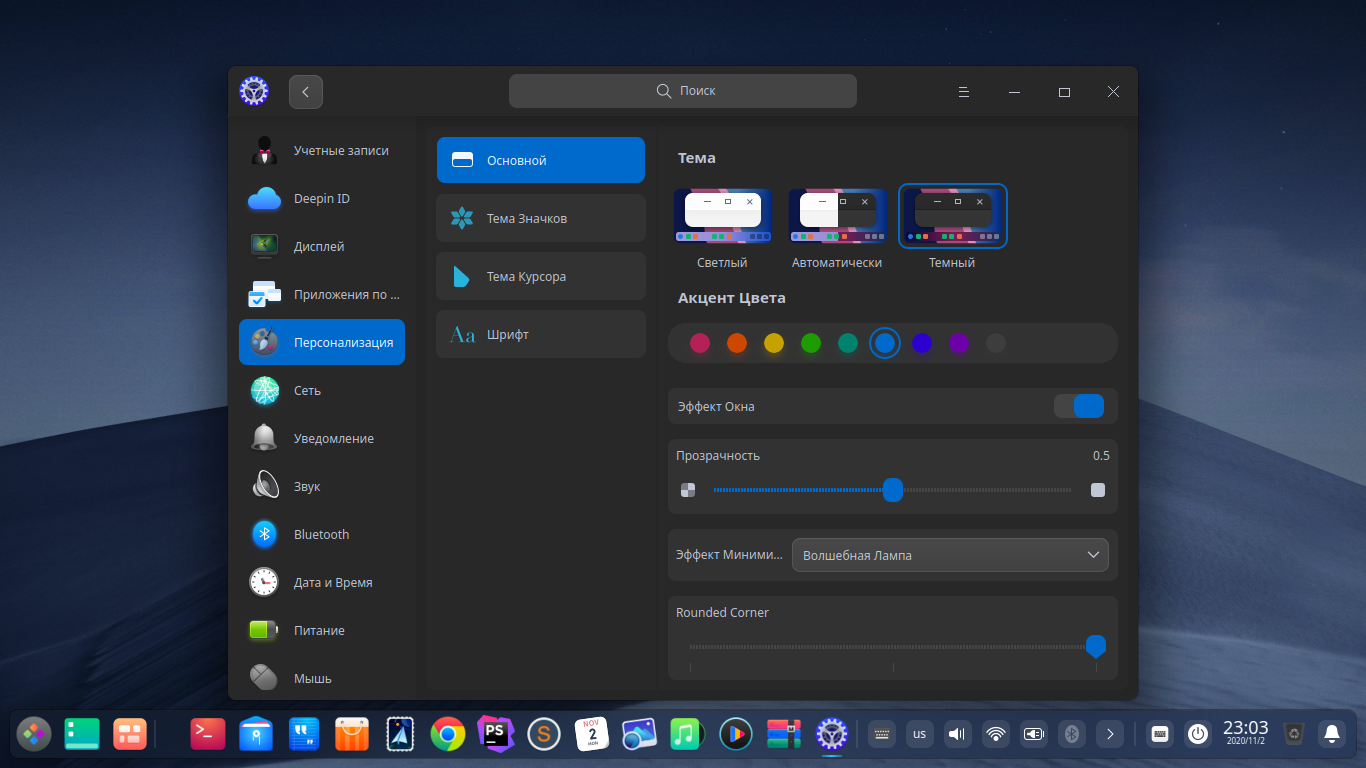The width and height of the screenshot is (1366, 768).
Task: Click the Поиск search field
Action: pos(683,91)
